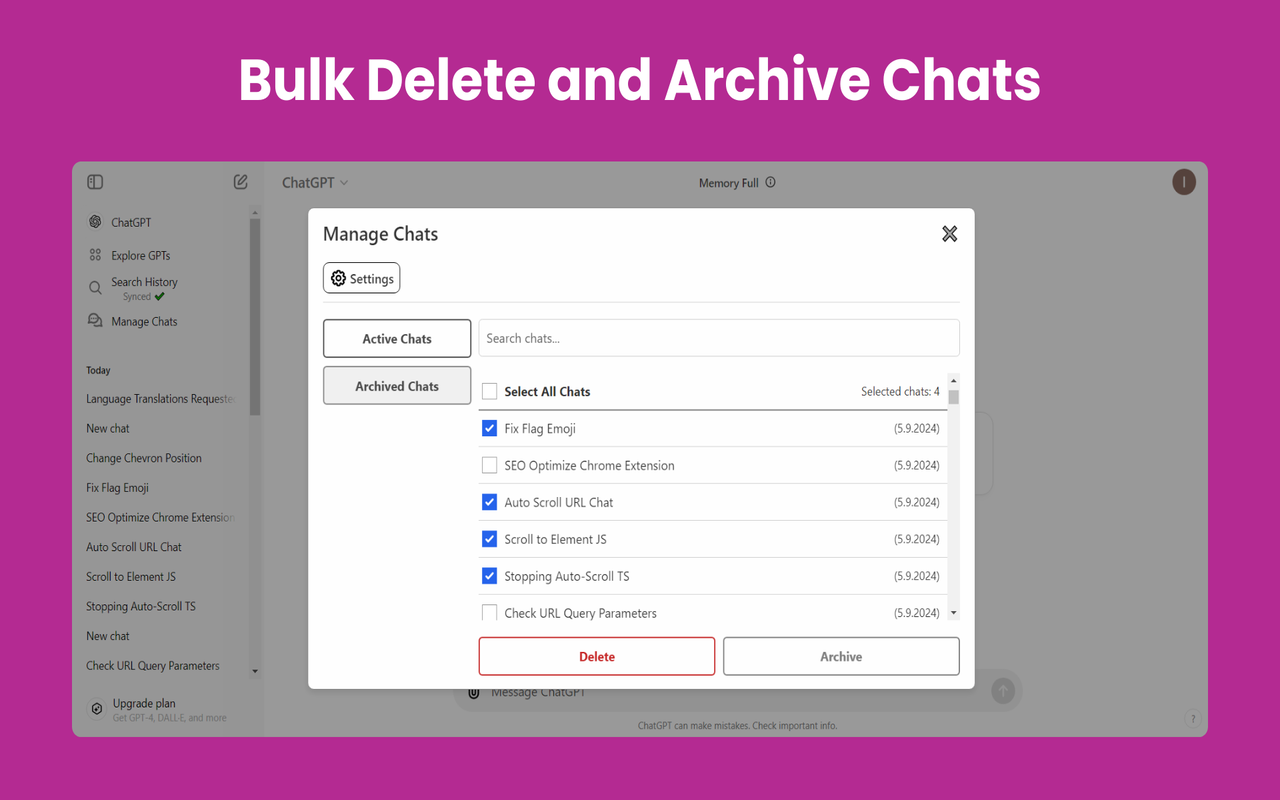1280x800 pixels.
Task: Click Fix Flag Emoji row title in dialog
Action: tap(540, 428)
